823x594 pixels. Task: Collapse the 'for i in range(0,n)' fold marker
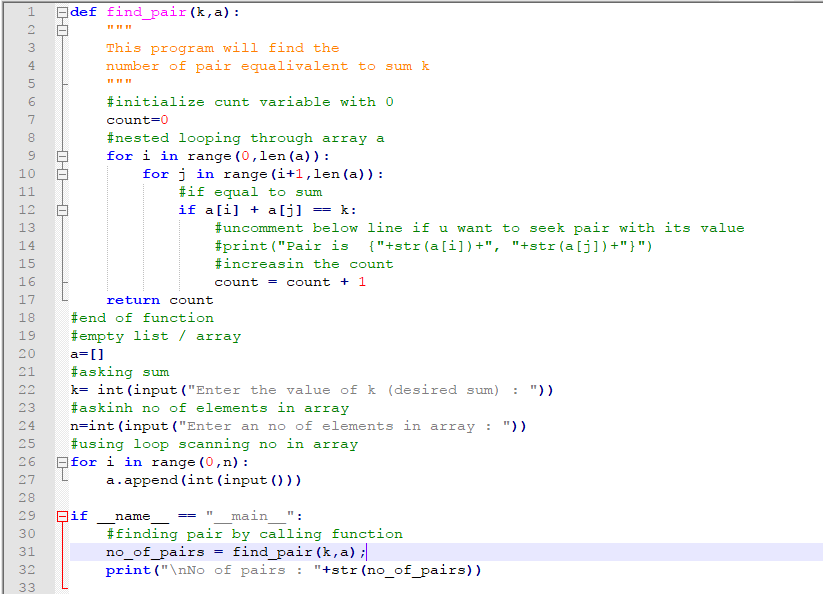(x=62, y=462)
